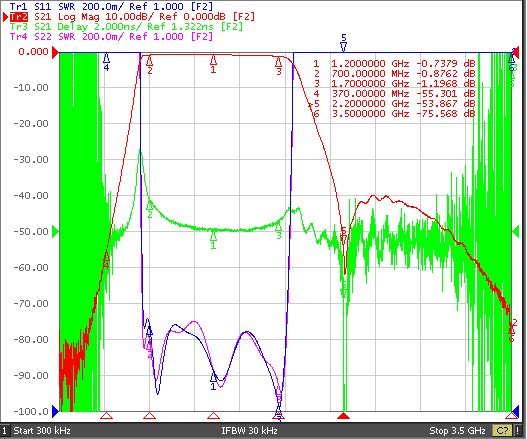
Task: Click red marker 2 on the S21 passband
Action: (x=150, y=65)
